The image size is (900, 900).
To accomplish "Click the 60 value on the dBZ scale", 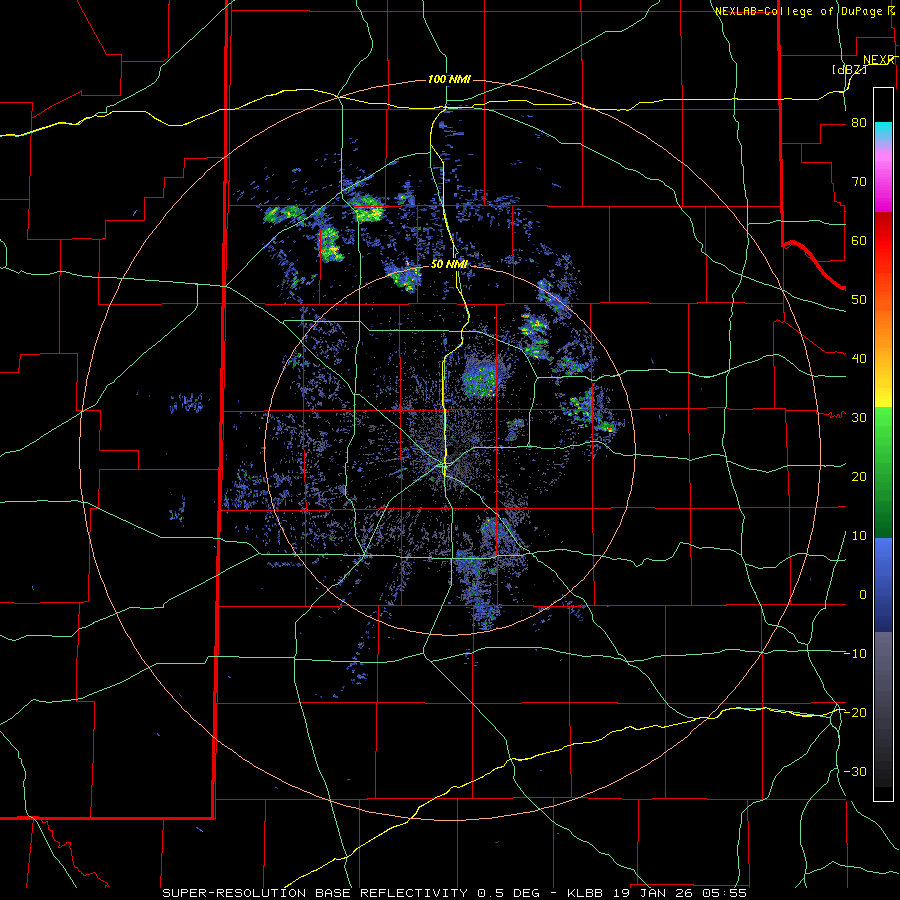I will pos(859,240).
